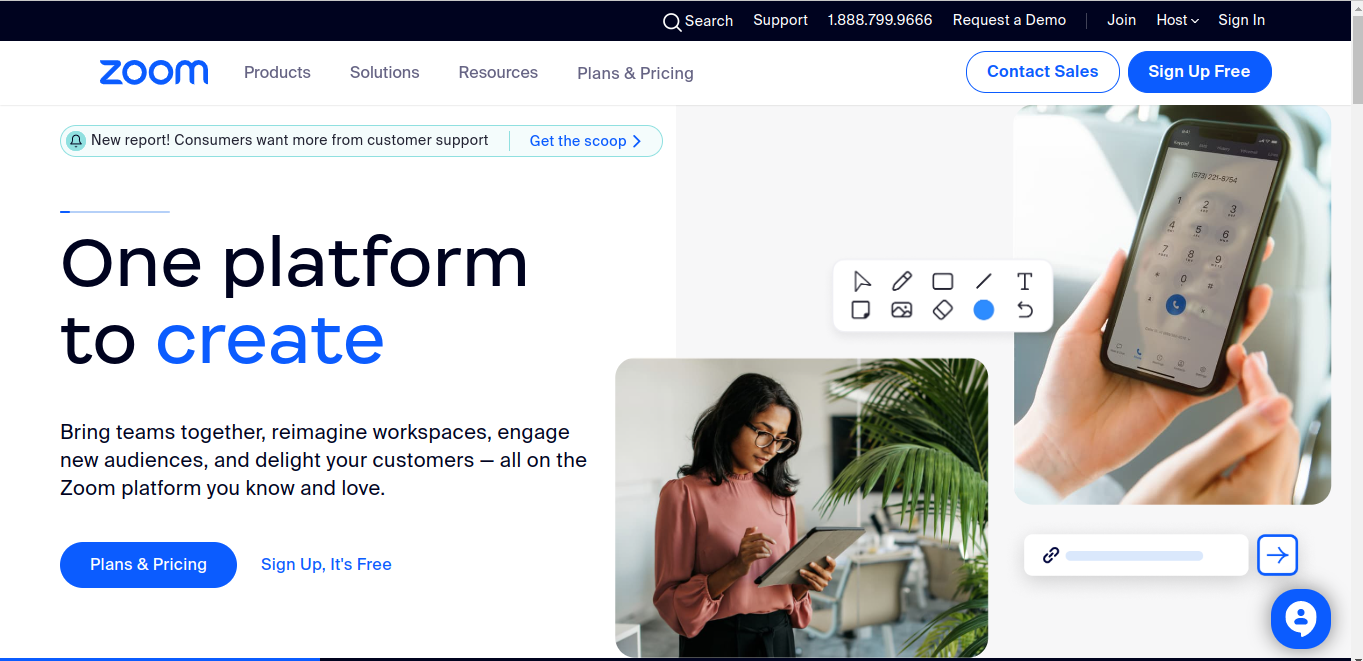Open the chat assistant bubble

[x=1301, y=619]
